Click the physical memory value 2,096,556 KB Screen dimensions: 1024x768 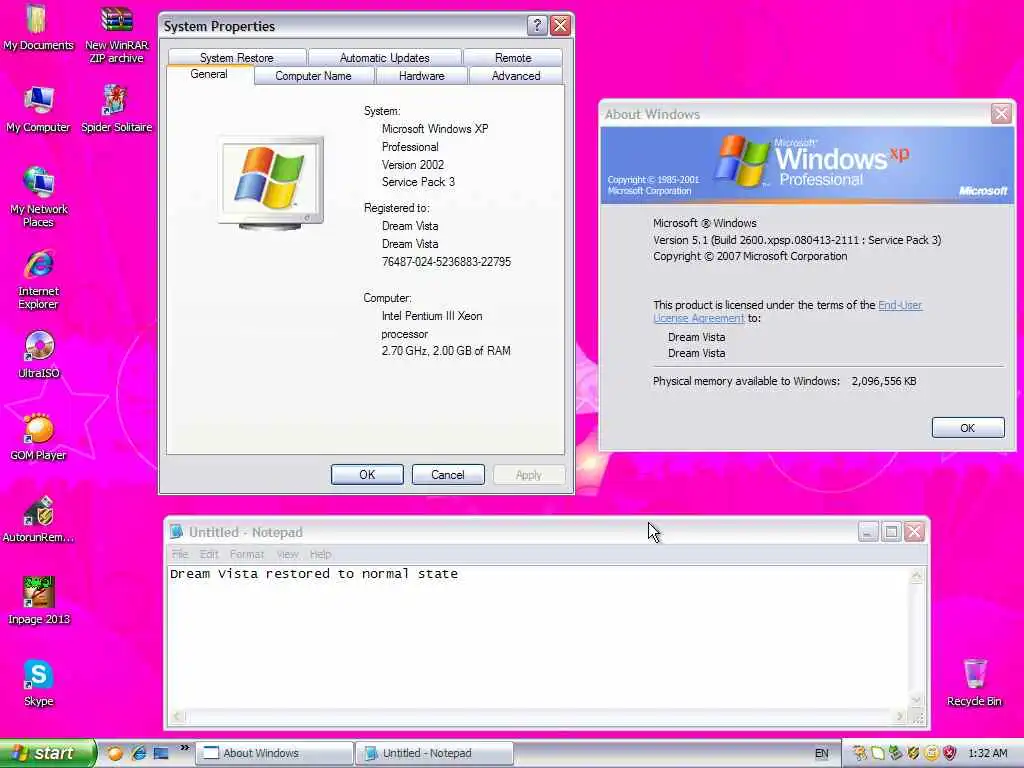click(884, 381)
